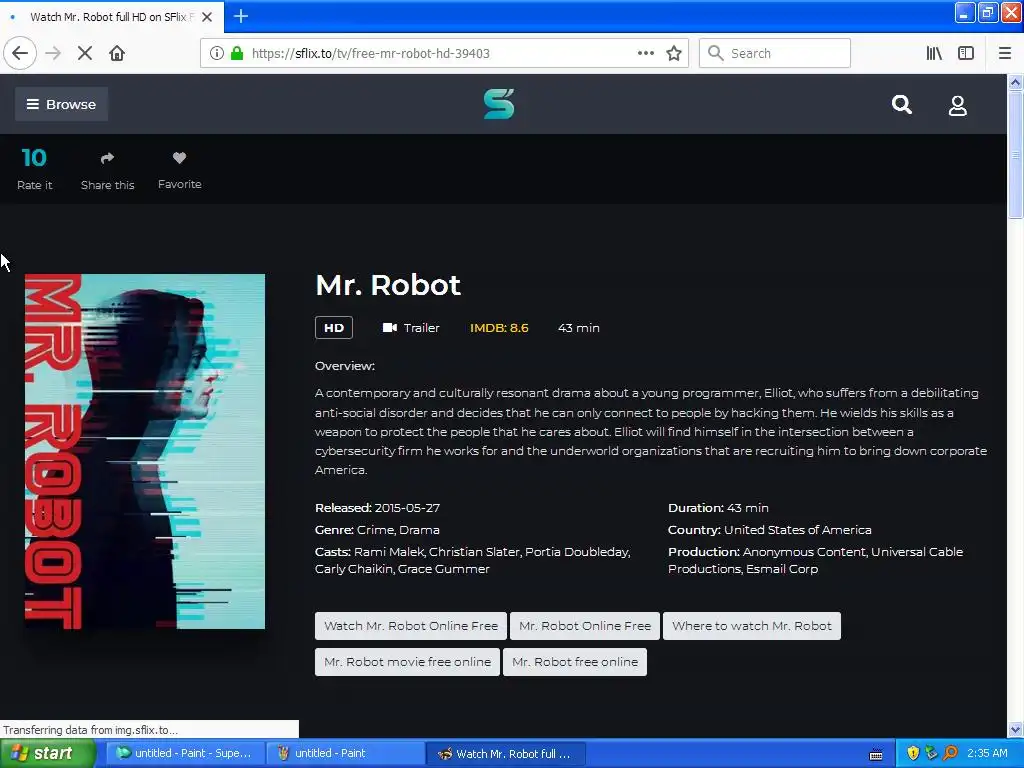
Task: Select the Watch Mr. Robot browser tab
Action: [x=112, y=17]
